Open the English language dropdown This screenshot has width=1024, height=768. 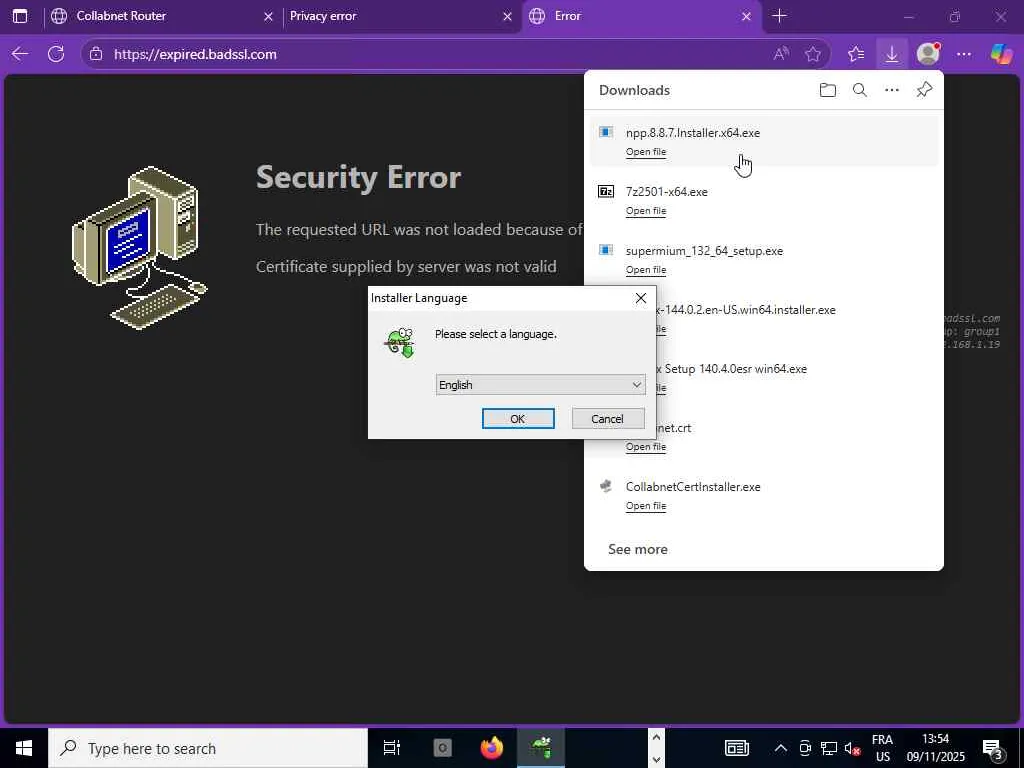[540, 385]
